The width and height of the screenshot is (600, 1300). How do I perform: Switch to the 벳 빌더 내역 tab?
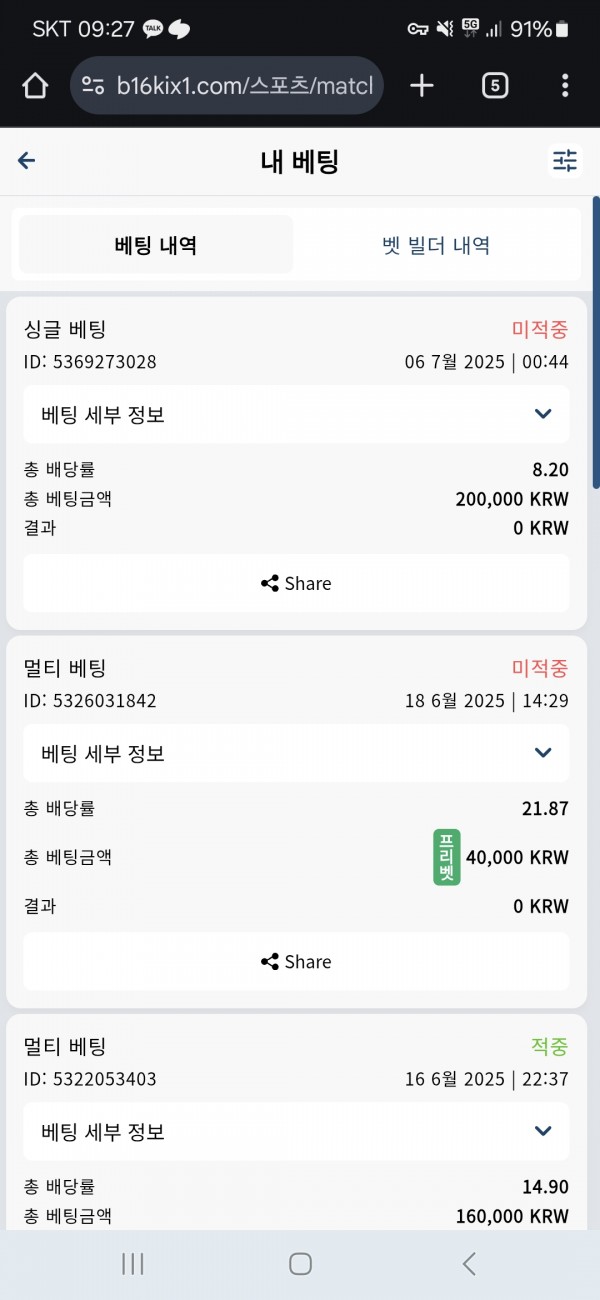point(436,245)
